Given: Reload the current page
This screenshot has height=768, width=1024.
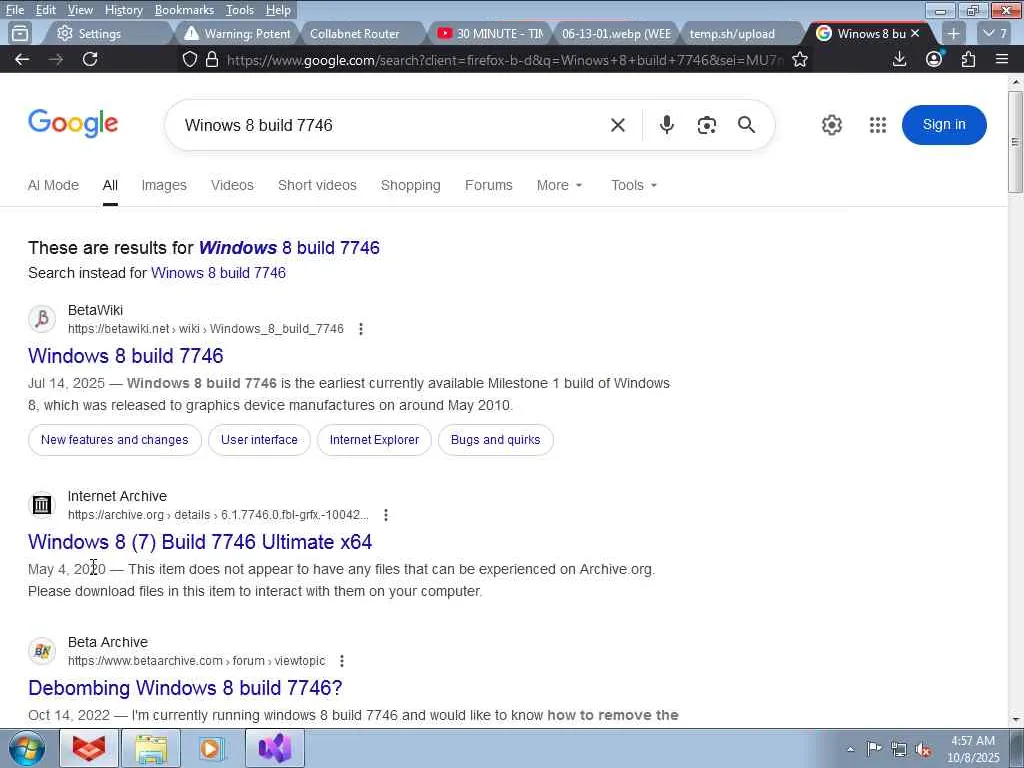Looking at the screenshot, I should pos(90,59).
